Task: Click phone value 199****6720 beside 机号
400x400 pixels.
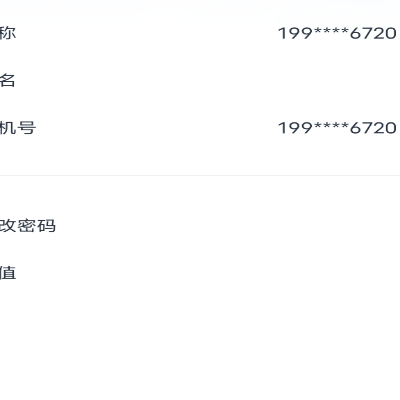Action: point(337,128)
